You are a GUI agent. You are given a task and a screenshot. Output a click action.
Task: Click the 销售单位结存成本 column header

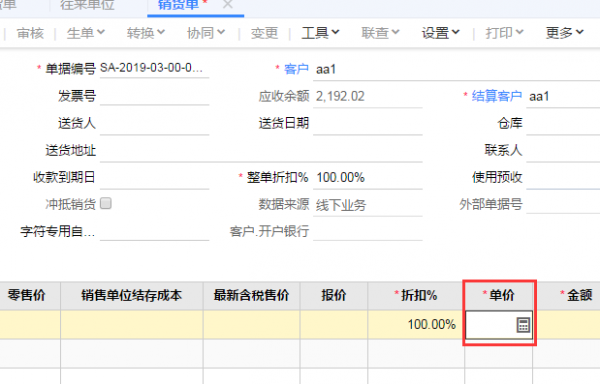click(132, 295)
